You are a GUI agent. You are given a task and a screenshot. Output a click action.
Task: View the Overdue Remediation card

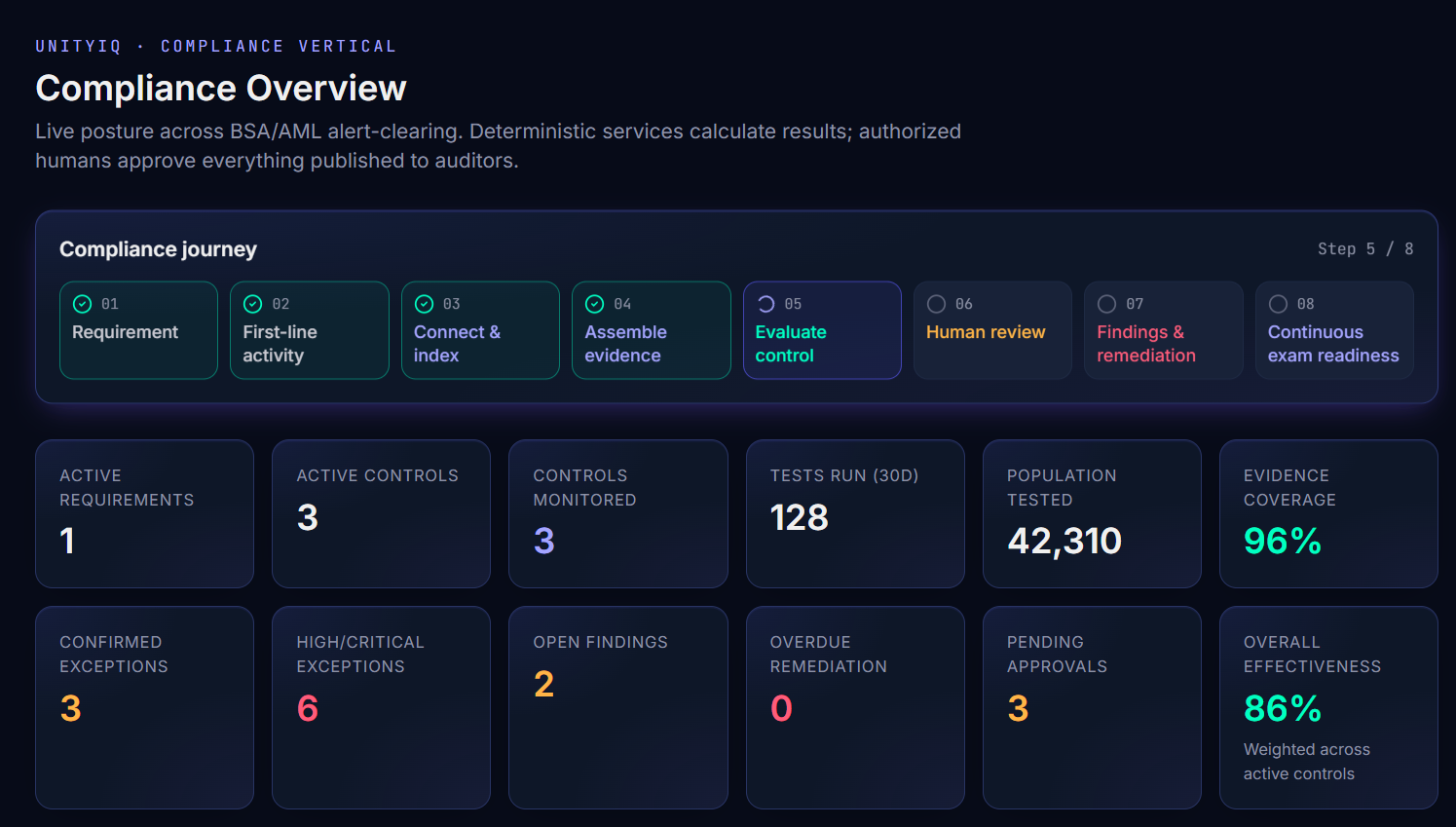coord(855,707)
